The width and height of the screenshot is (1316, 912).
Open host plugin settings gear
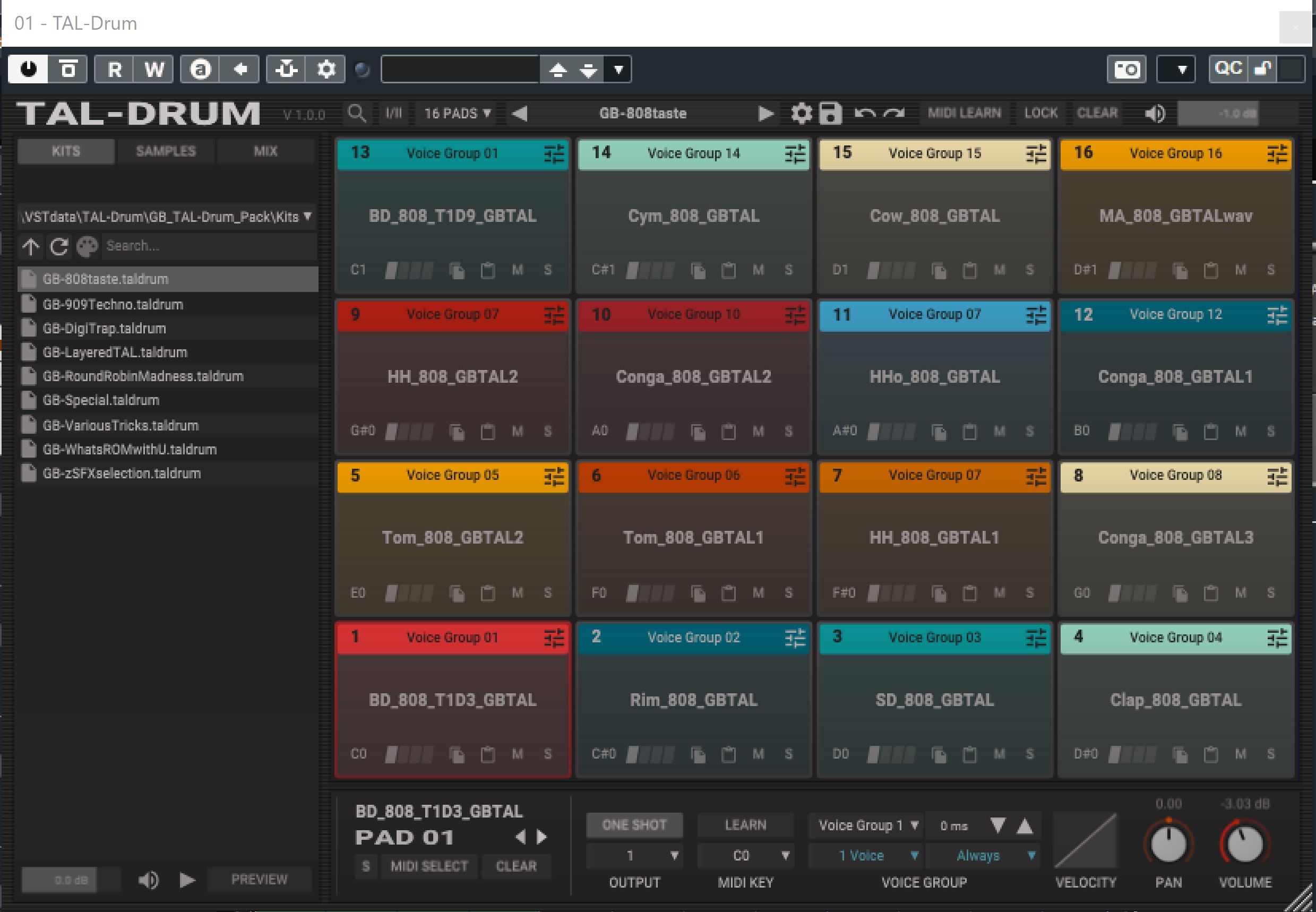(x=326, y=70)
